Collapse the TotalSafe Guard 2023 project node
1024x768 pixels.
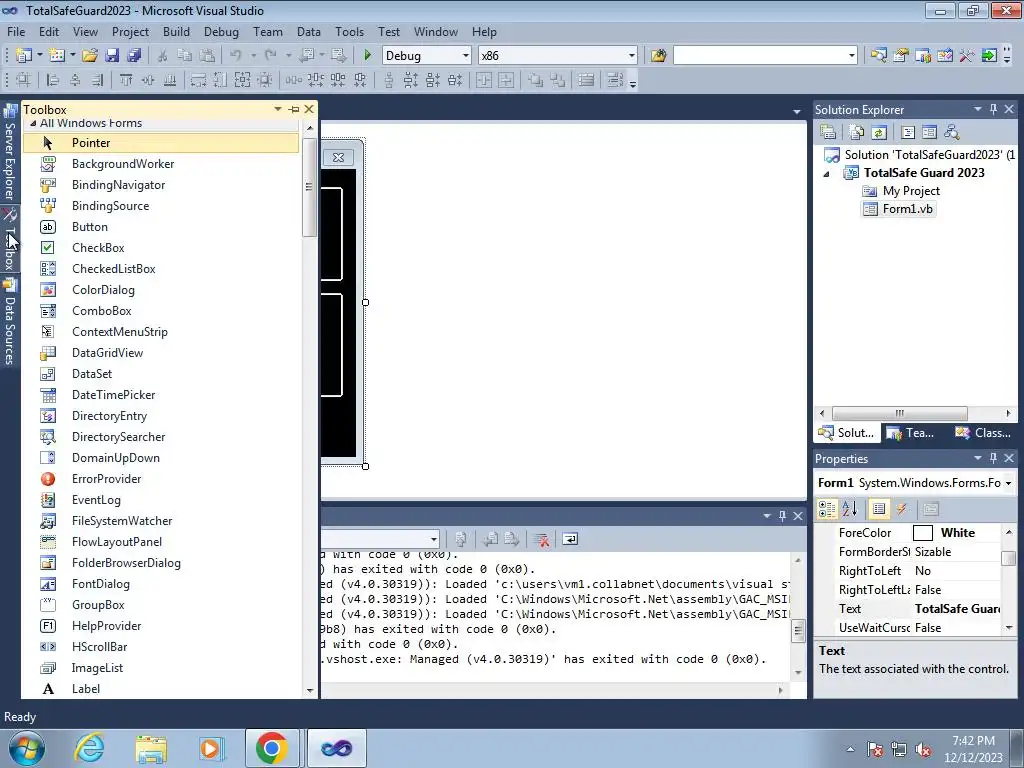(826, 174)
